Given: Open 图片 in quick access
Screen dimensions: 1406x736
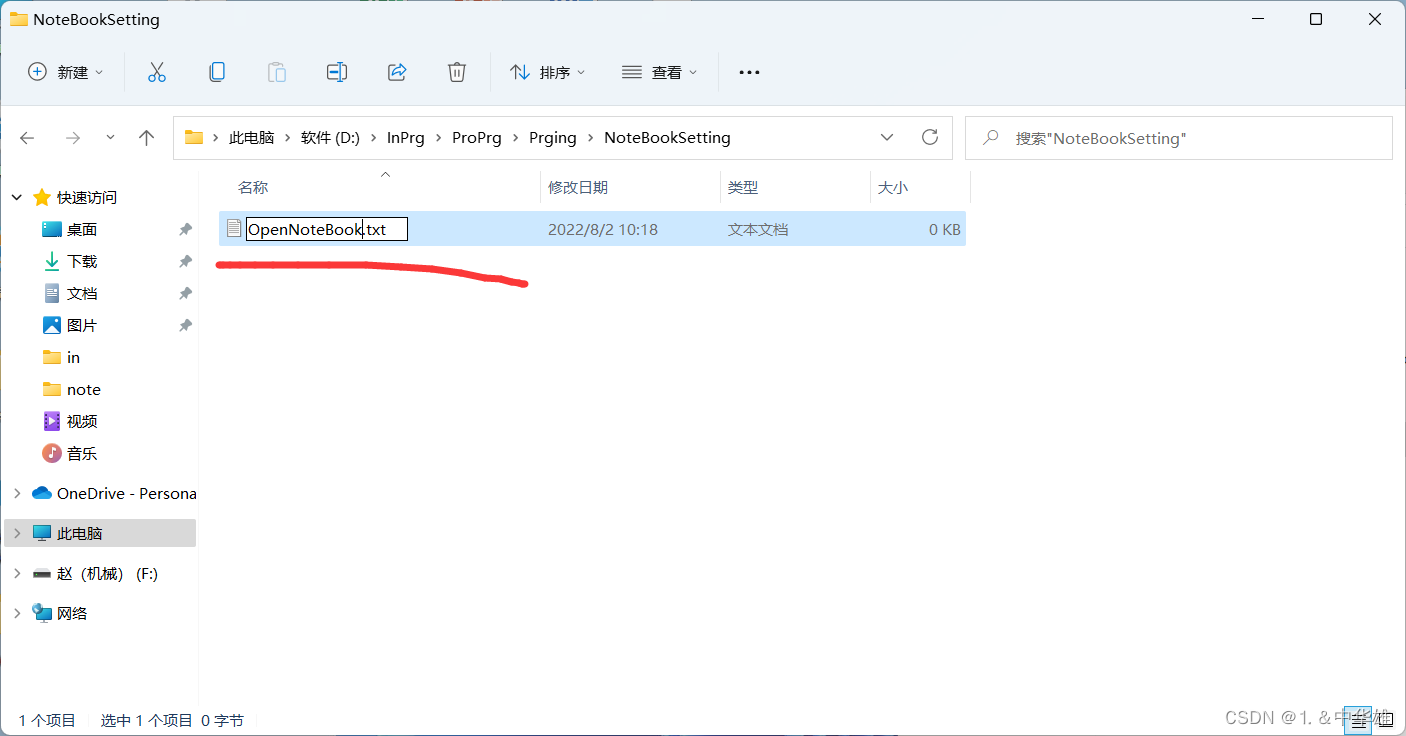Looking at the screenshot, I should click(82, 325).
